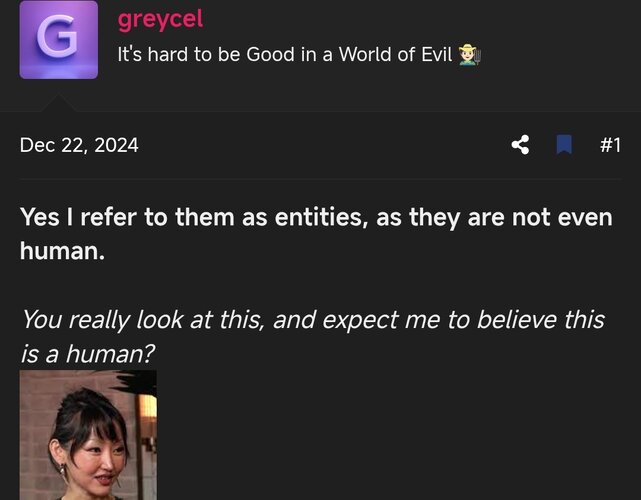Click the word 'entities' in the bold post text
This screenshot has height=500, width=641.
coord(319,217)
